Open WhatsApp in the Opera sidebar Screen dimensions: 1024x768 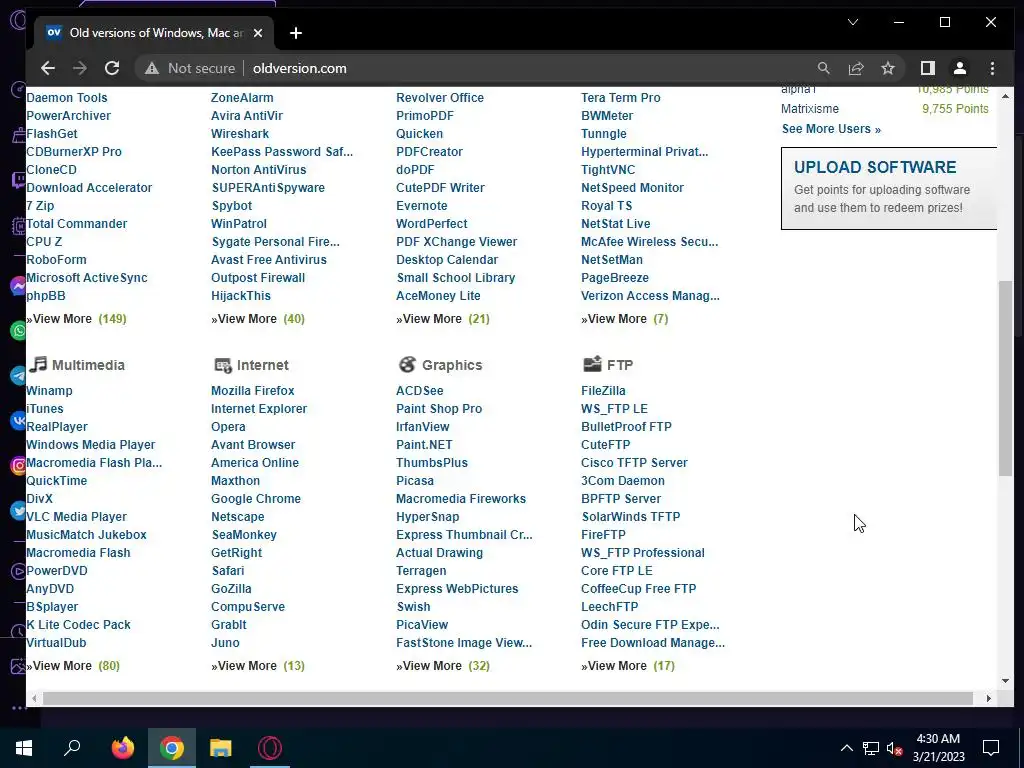point(18,330)
